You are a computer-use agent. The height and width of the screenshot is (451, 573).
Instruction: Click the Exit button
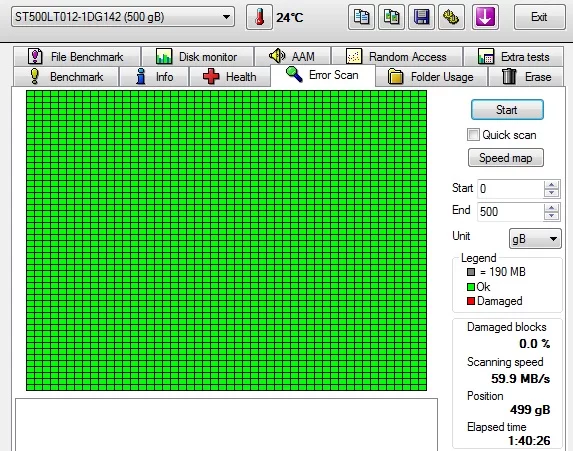[539, 17]
